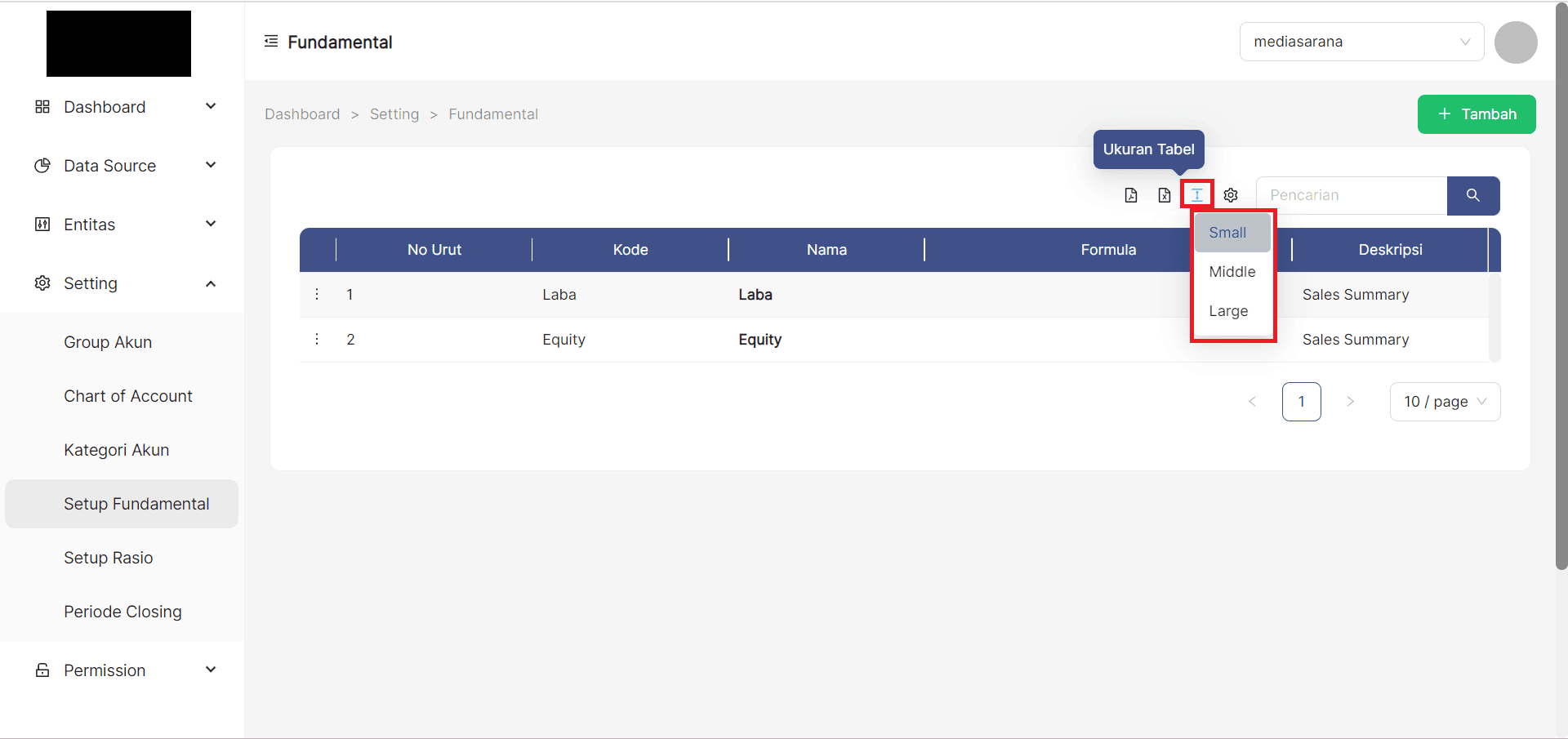Select Large table size
This screenshot has width=1568, height=739.
pos(1227,310)
